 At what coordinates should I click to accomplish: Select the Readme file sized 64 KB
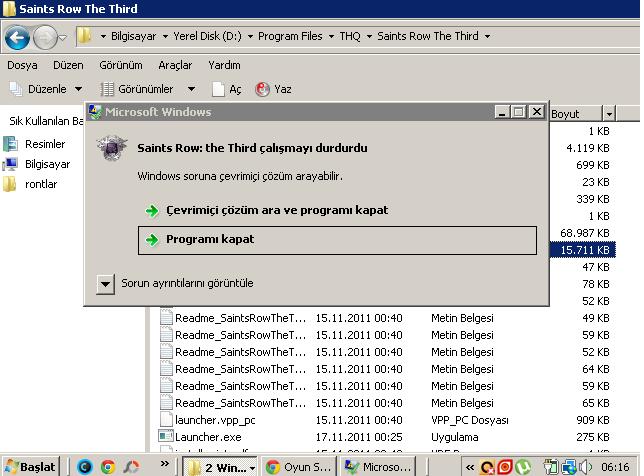(x=240, y=369)
